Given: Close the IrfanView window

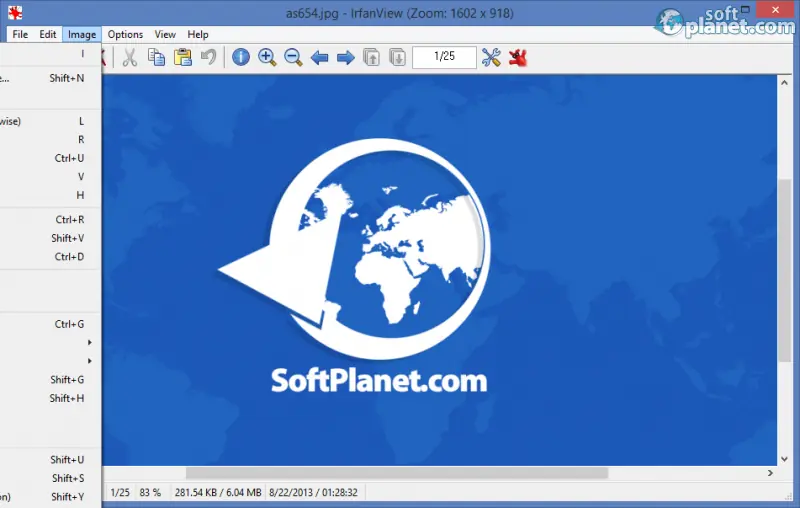Looking at the screenshot, I should coord(775,10).
